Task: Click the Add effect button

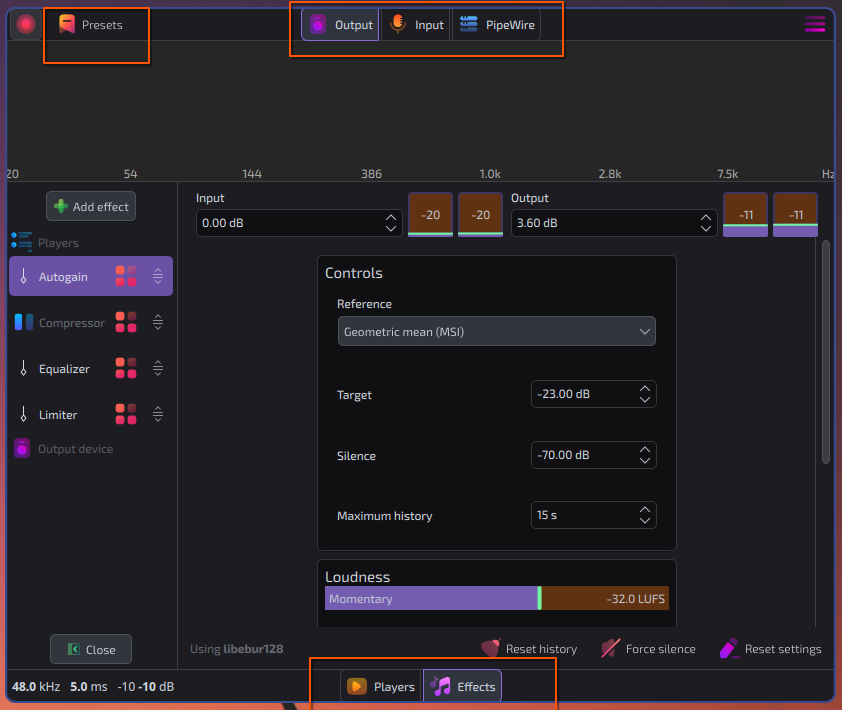Action: 91,207
